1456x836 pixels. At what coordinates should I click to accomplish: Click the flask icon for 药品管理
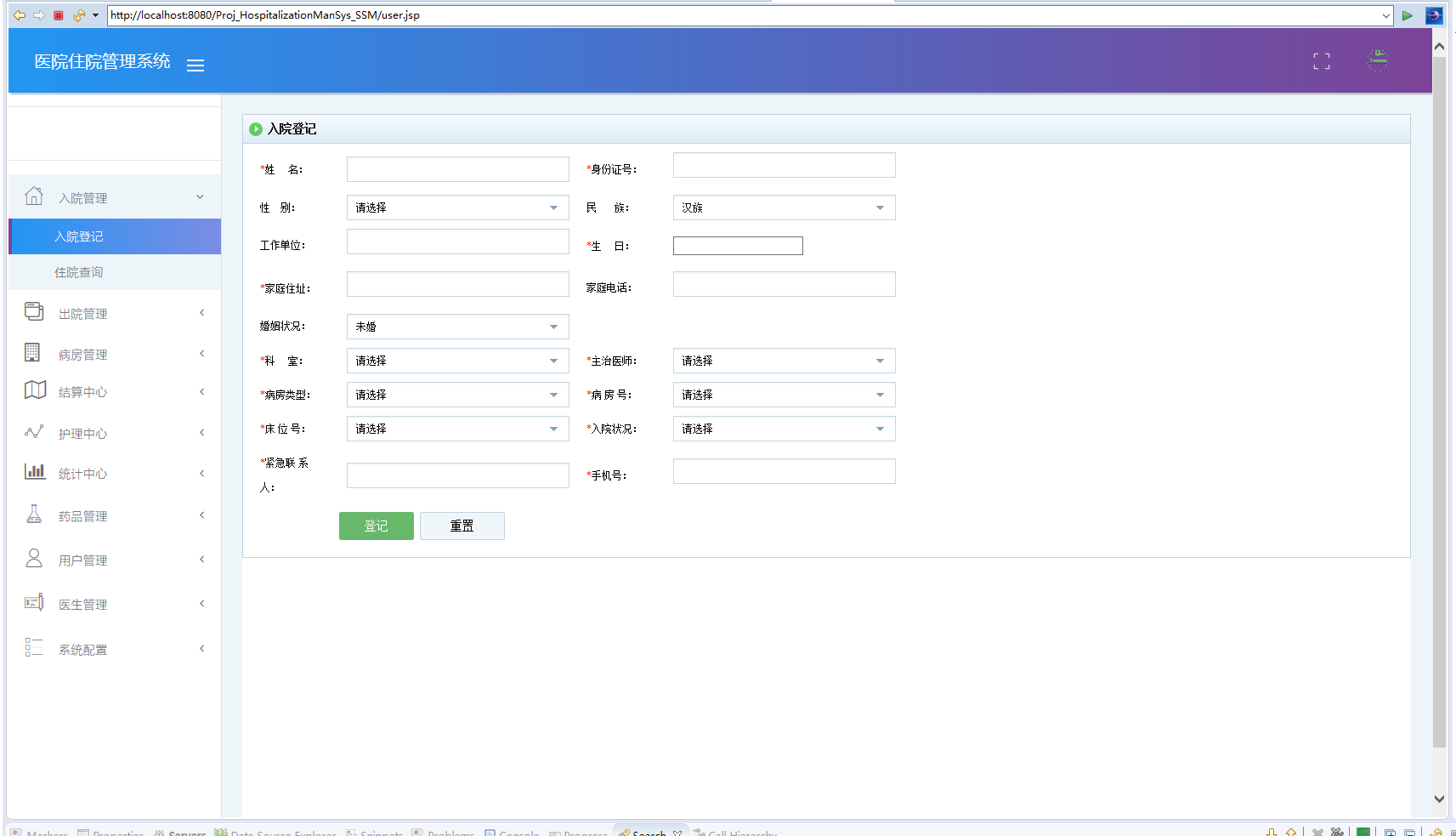(x=34, y=515)
